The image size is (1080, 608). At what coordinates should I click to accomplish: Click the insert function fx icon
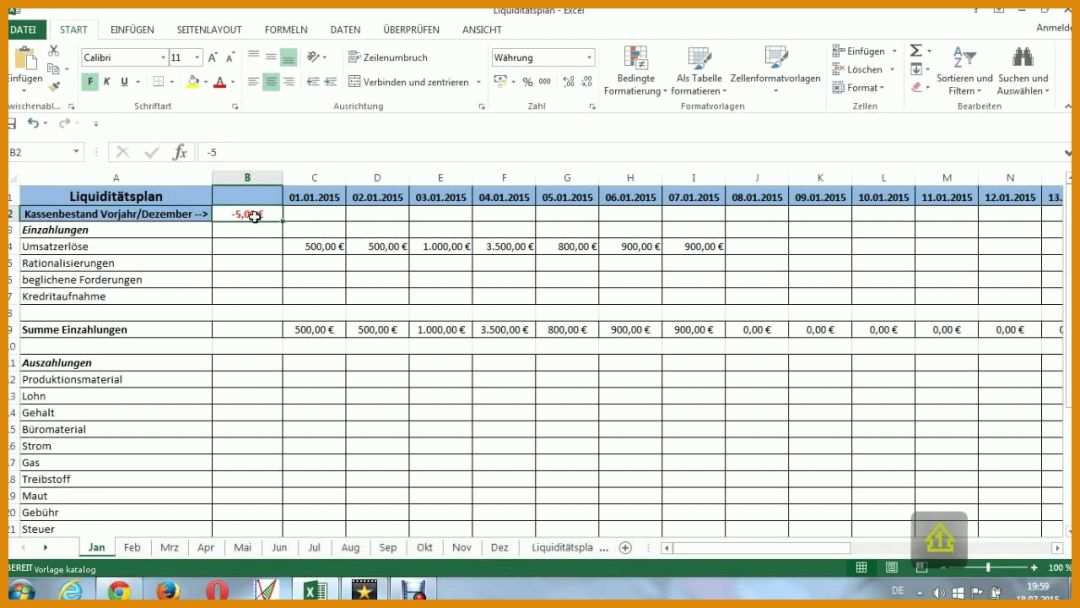(180, 152)
